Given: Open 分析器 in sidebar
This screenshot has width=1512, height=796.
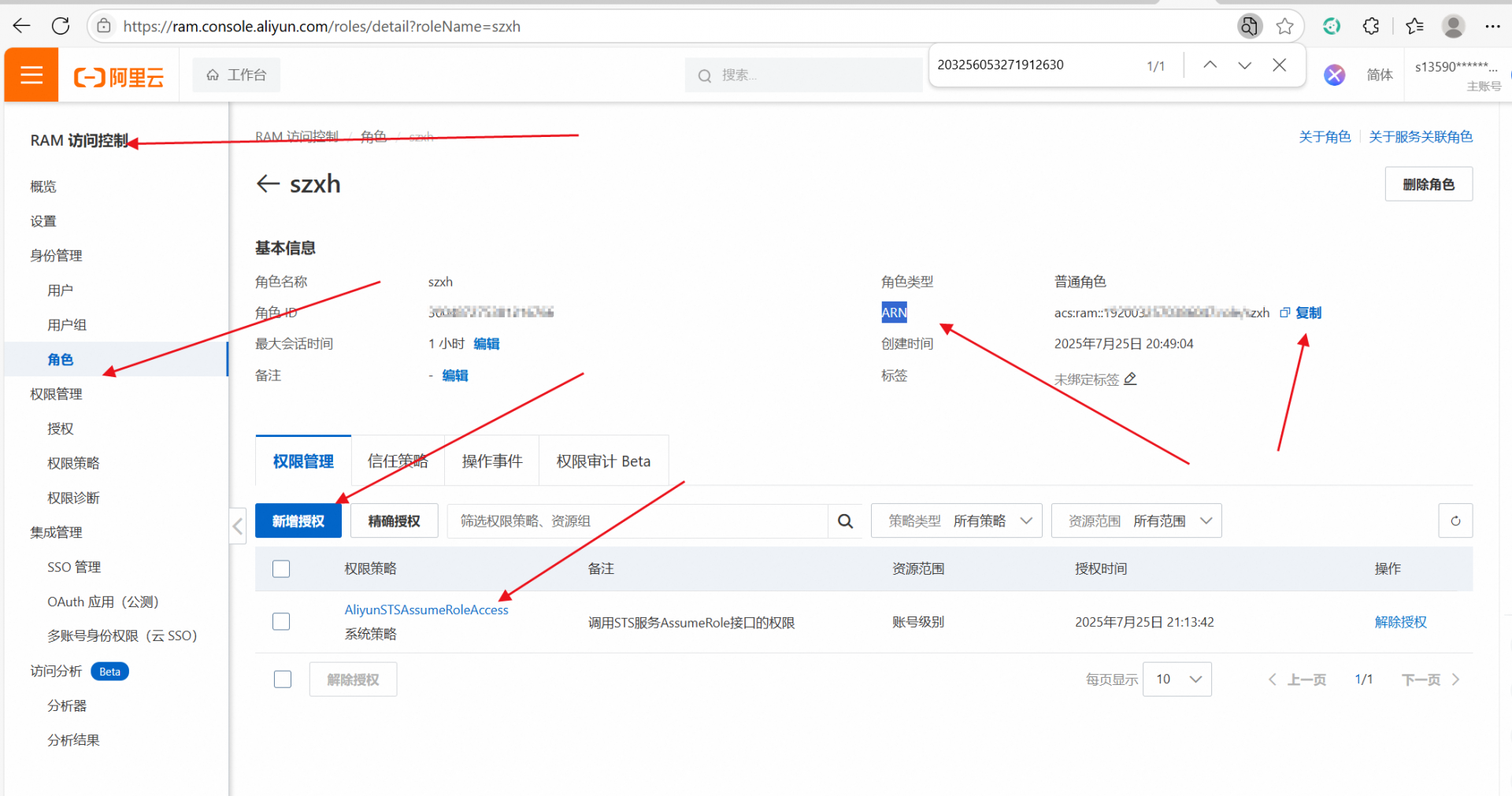Looking at the screenshot, I should click(67, 705).
